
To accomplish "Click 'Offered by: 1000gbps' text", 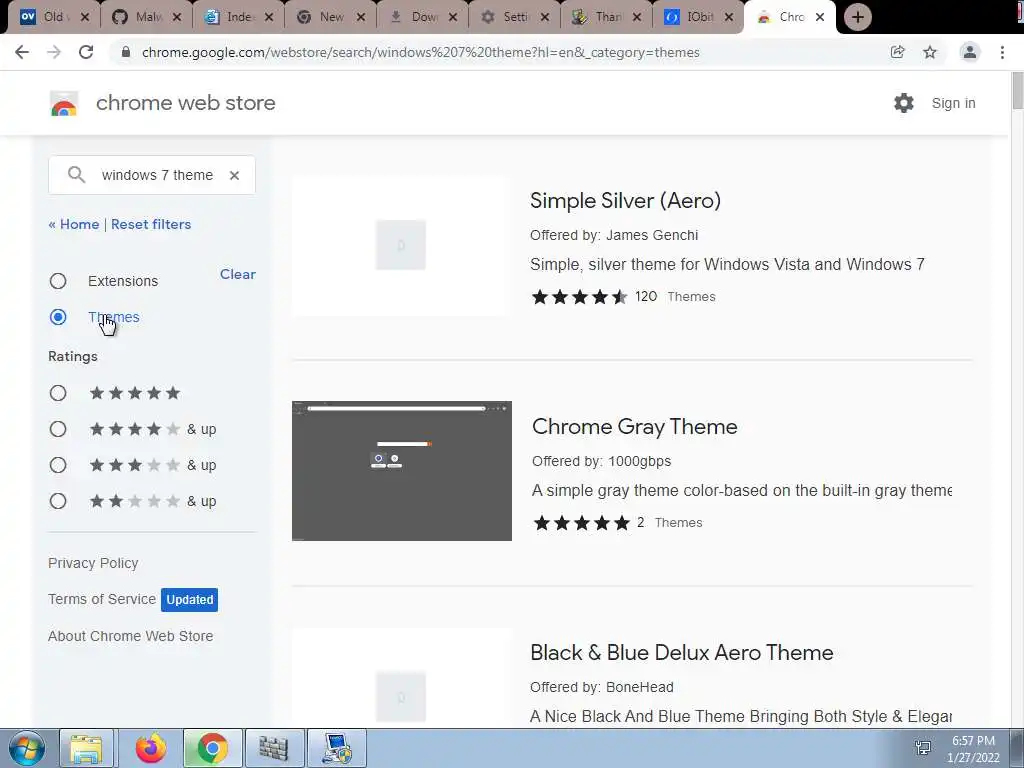I will [601, 461].
